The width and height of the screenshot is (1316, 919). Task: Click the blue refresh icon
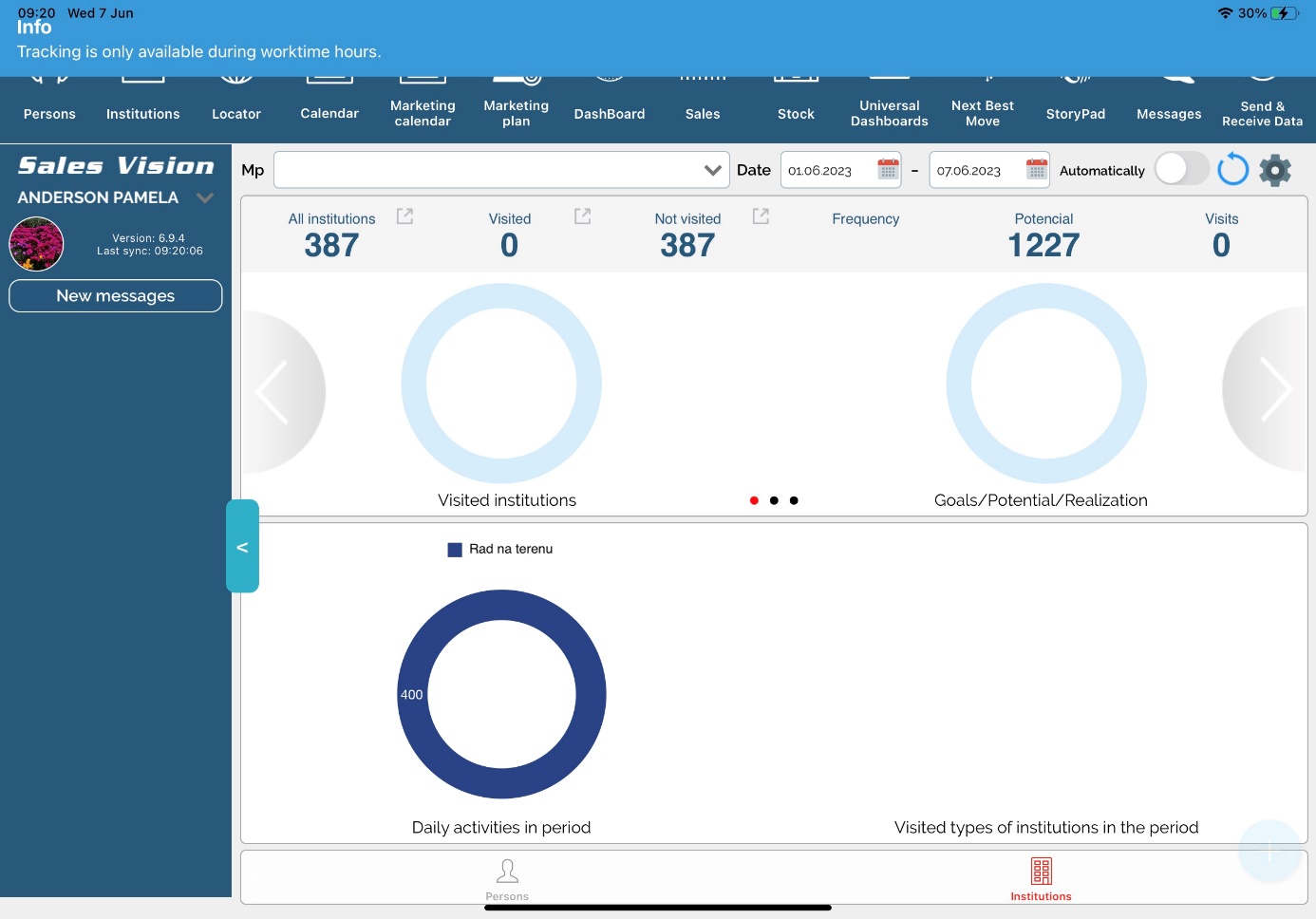[1232, 170]
